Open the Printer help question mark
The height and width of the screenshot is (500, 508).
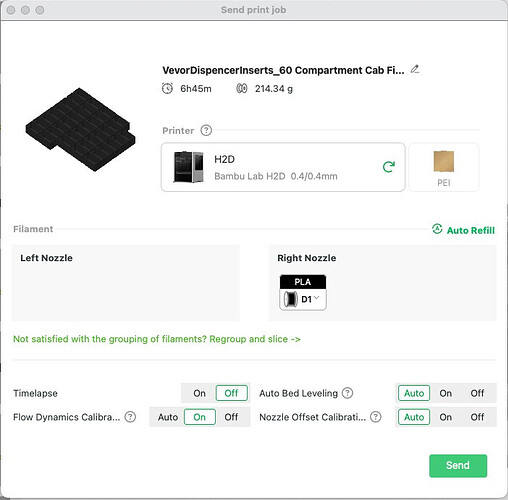coord(206,130)
